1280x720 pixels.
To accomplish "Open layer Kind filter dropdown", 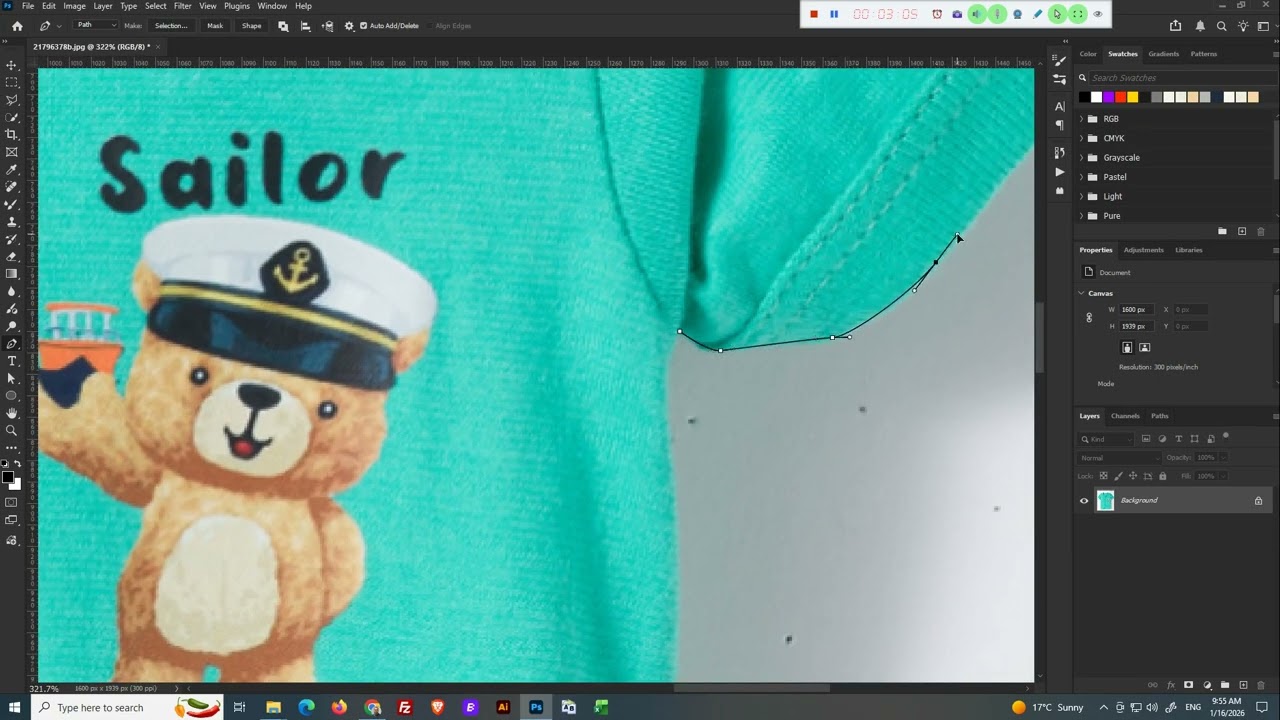I will point(1107,439).
